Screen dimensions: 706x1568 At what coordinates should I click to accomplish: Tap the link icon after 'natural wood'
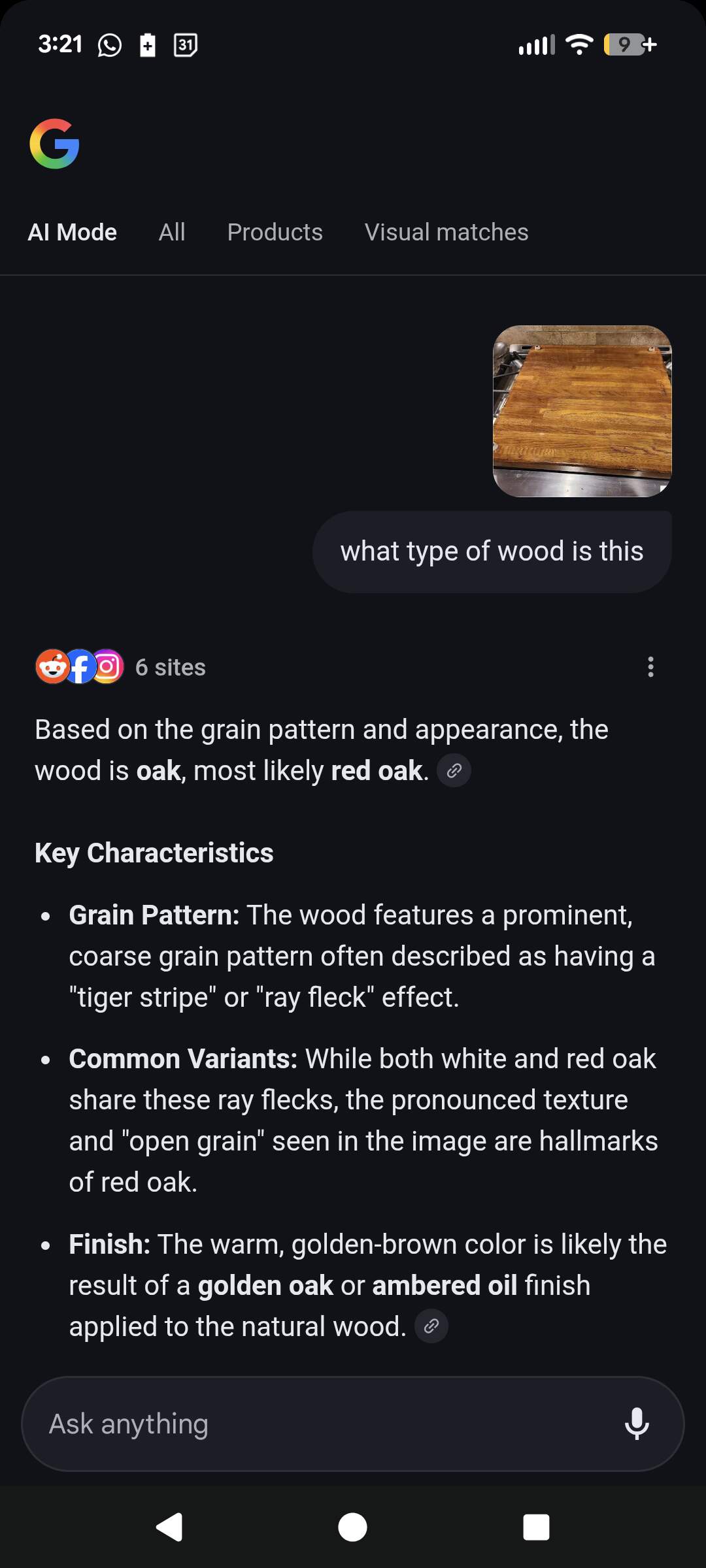(431, 1326)
